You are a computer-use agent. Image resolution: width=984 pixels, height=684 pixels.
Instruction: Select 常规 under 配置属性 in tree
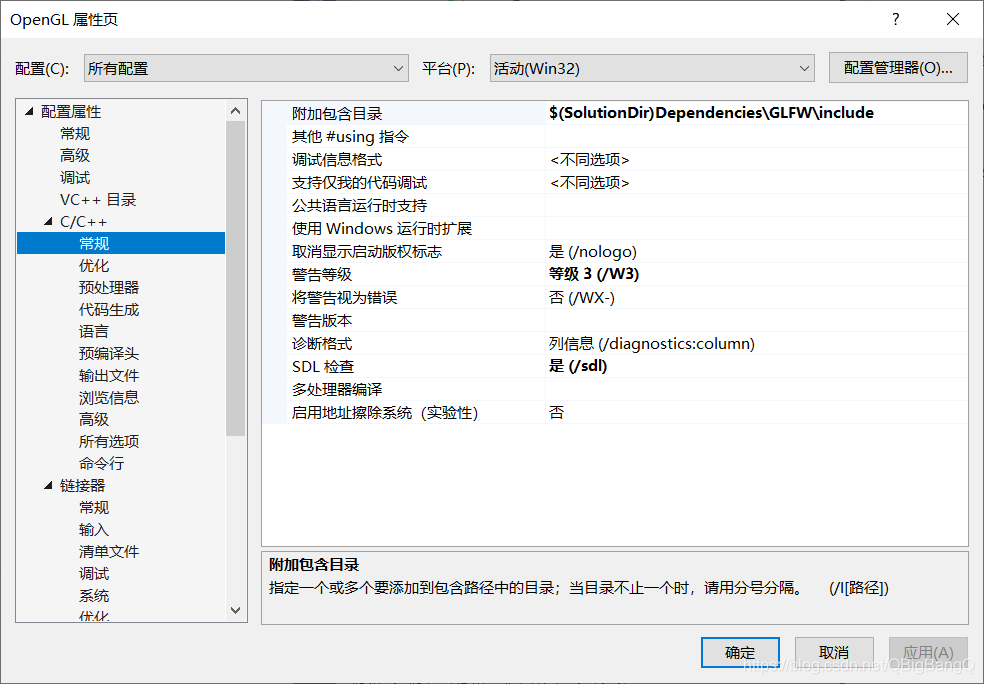click(x=75, y=134)
